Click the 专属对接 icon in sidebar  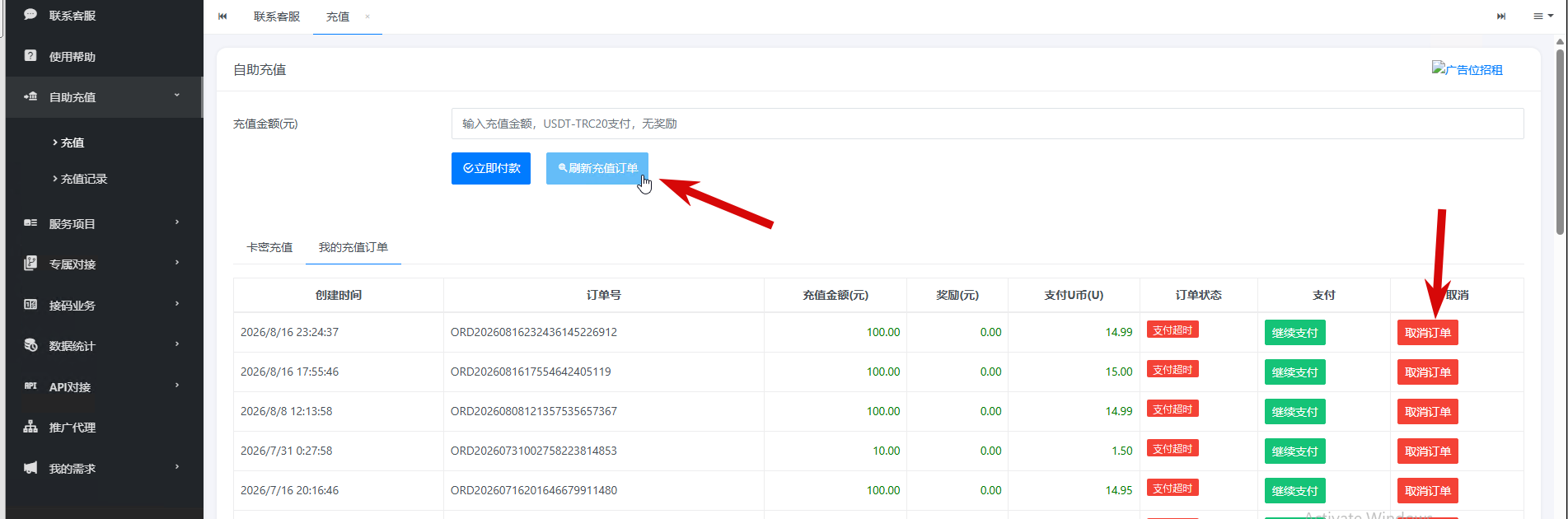[30, 264]
